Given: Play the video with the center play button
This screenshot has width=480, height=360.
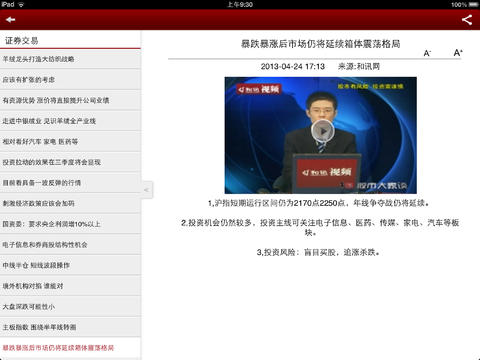Looking at the screenshot, I should tap(322, 131).
